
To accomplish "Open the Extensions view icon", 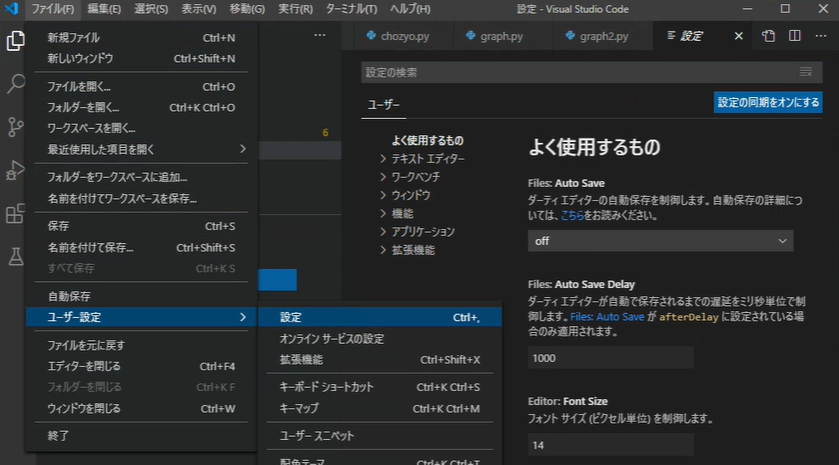I will (15, 214).
